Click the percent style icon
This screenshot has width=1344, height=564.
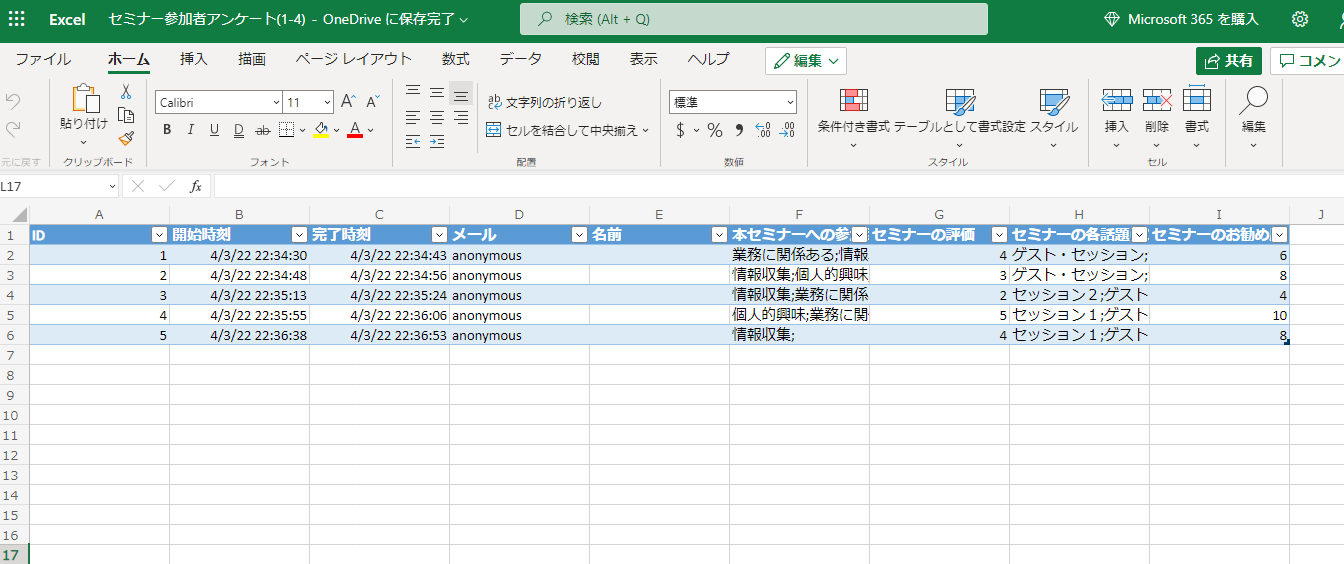coord(714,130)
